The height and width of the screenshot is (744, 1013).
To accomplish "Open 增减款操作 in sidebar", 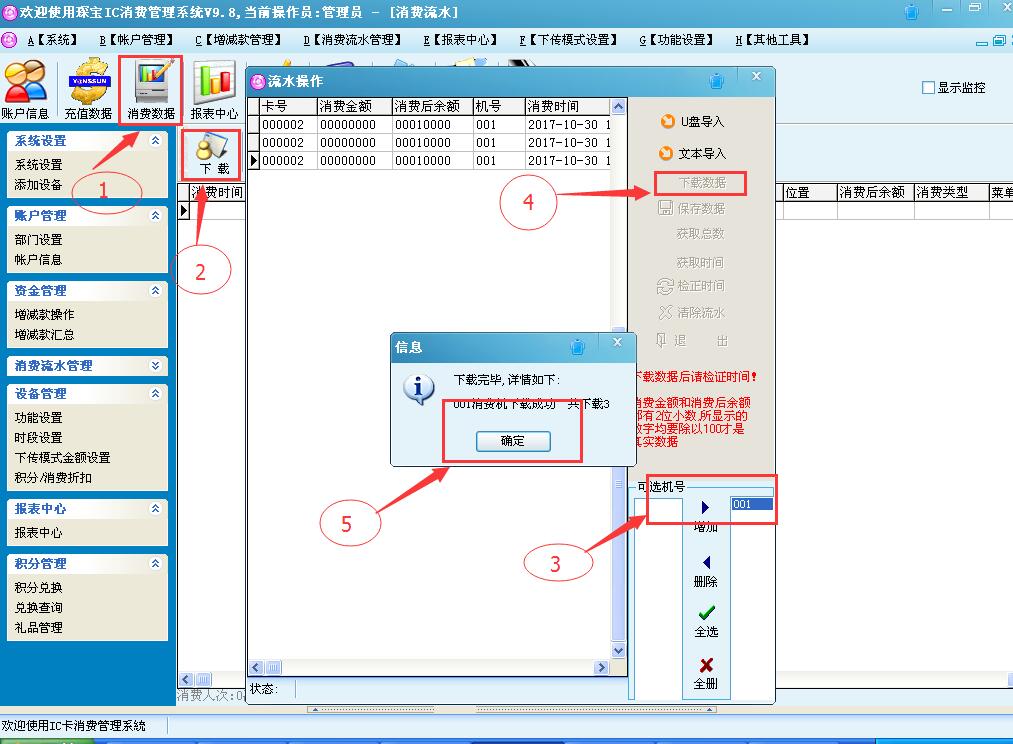I will coord(45,315).
